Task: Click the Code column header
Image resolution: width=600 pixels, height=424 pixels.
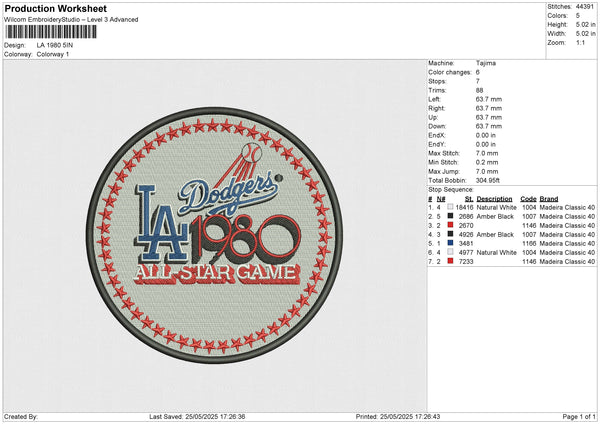Action: 528,198
